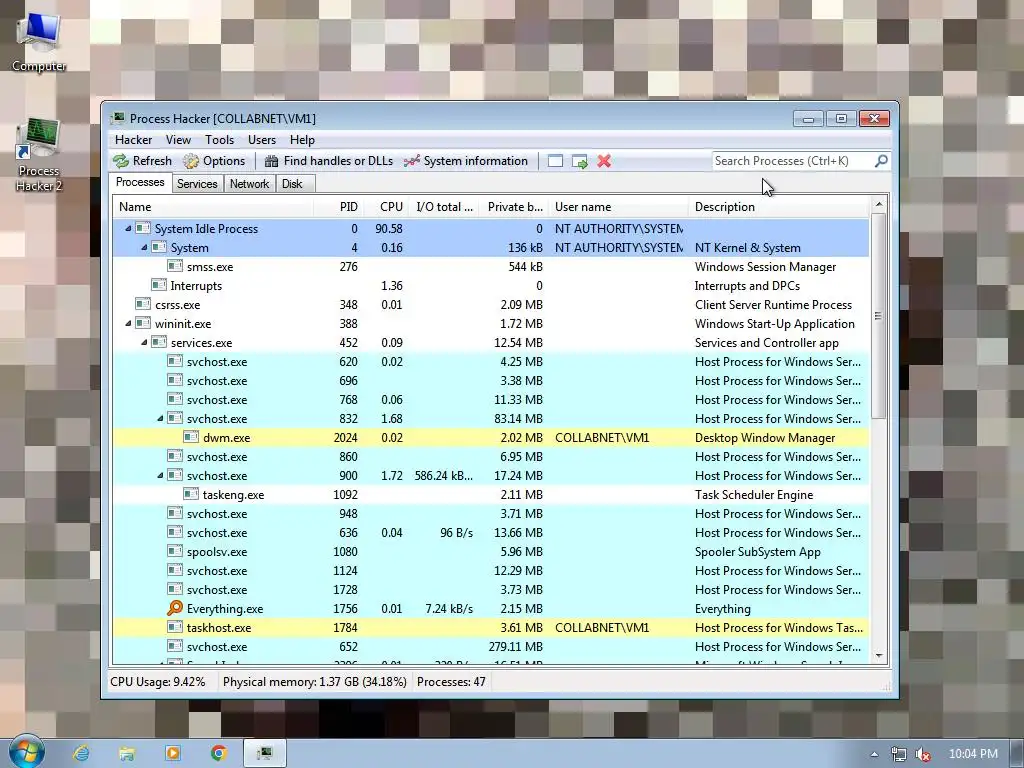This screenshot has height=768, width=1024.
Task: Select the svchost.exe row with PID 1124
Action: (490, 571)
